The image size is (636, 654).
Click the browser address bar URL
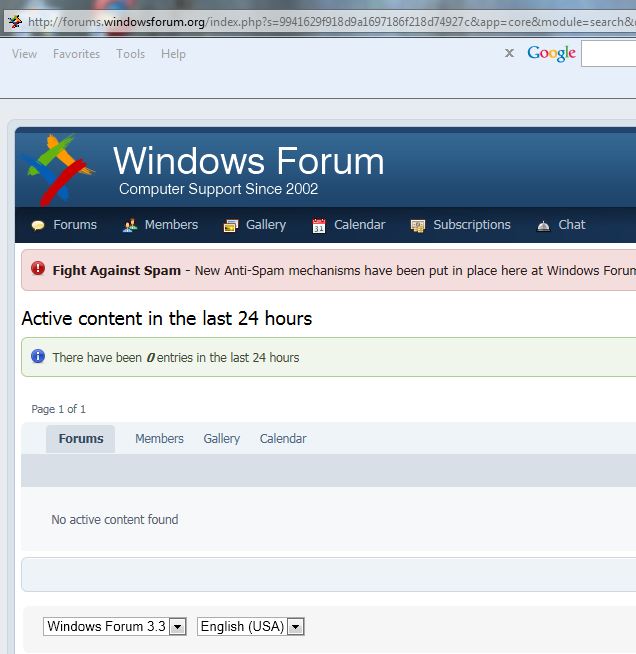332,22
